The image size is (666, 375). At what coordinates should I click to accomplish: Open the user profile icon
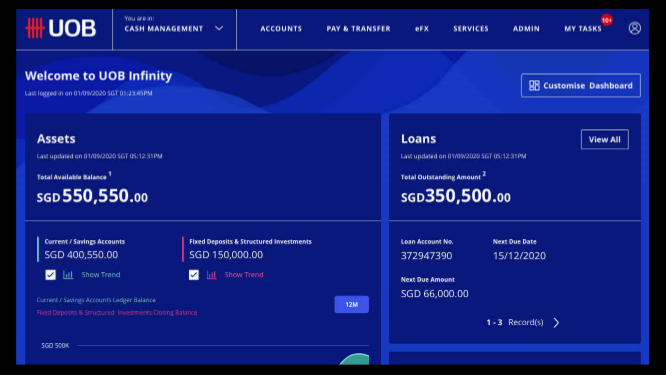(635, 28)
